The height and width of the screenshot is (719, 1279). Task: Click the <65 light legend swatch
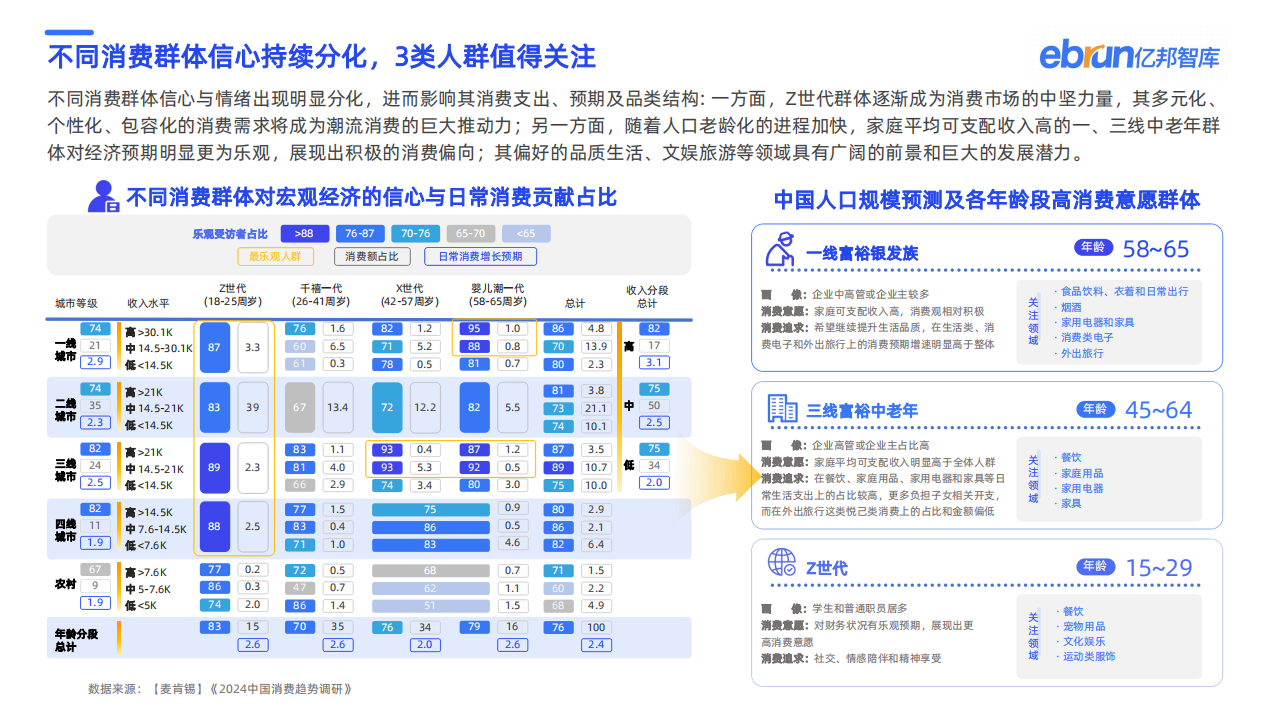(x=525, y=233)
